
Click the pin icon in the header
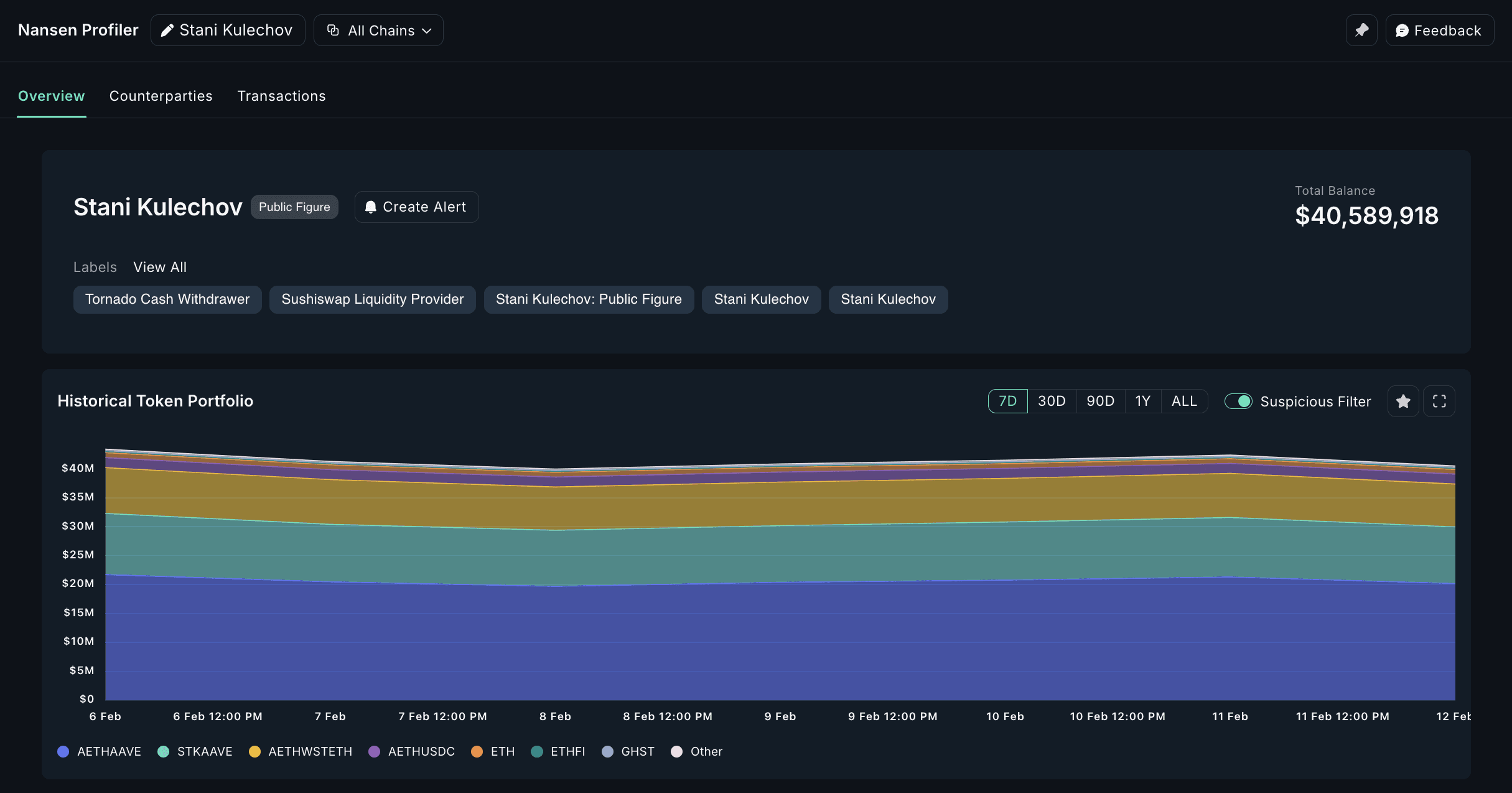pos(1361,30)
